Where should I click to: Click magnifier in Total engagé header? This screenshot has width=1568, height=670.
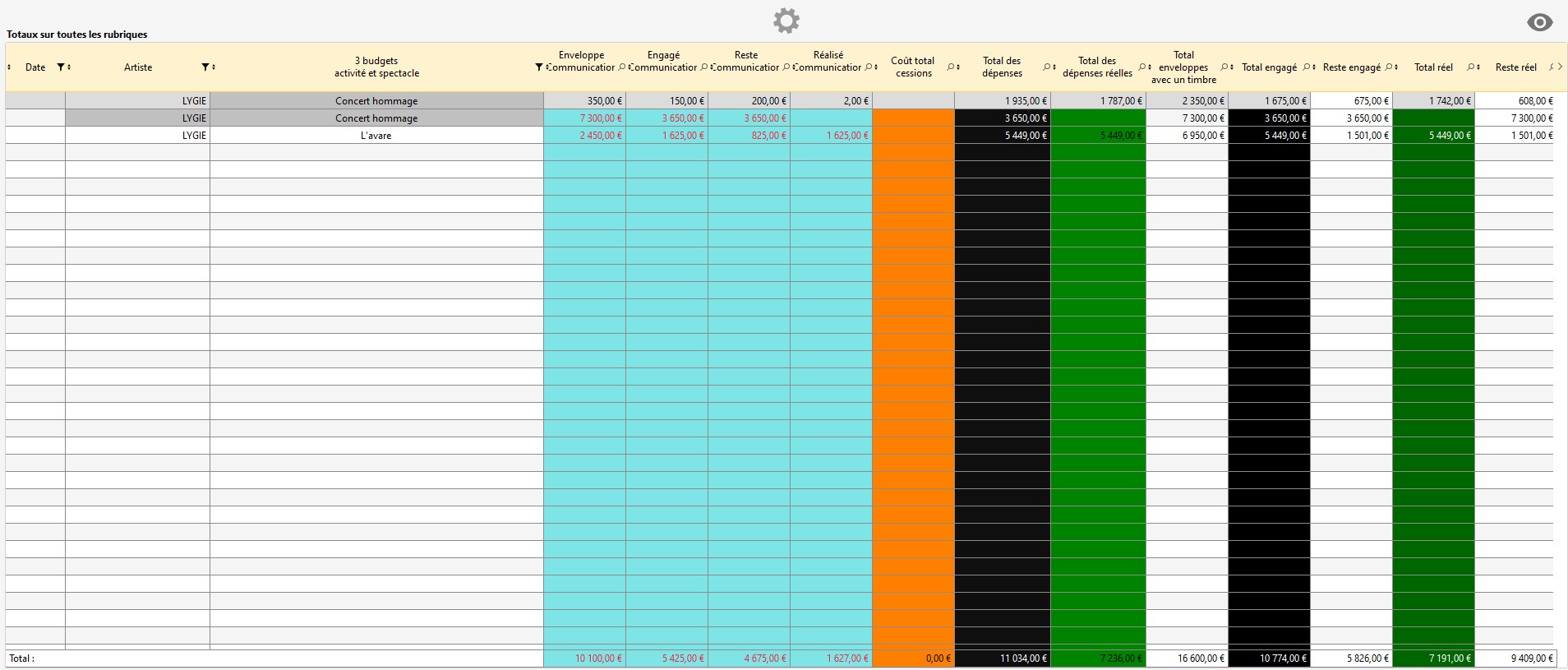pyautogui.click(x=1306, y=67)
